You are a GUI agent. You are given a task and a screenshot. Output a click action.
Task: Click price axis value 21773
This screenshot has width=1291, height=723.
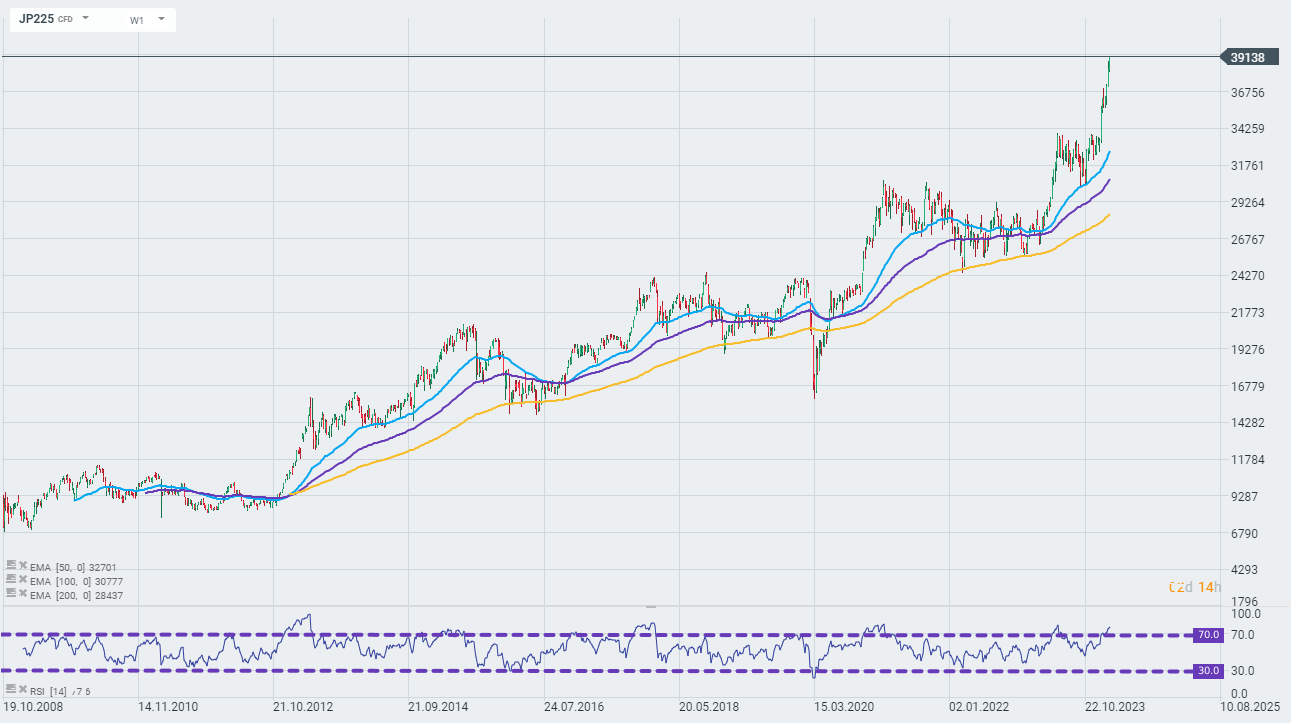coord(1246,313)
